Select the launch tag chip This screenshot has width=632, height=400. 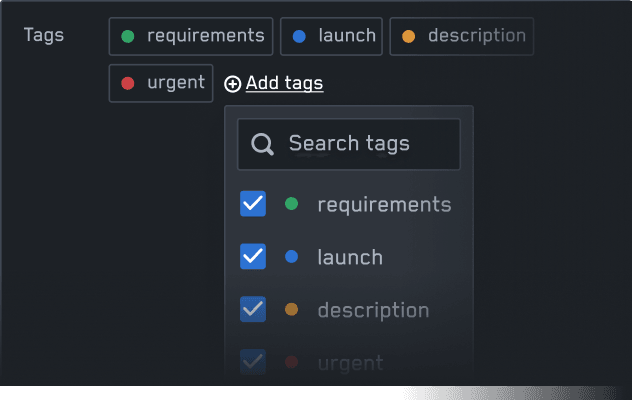[331, 36]
